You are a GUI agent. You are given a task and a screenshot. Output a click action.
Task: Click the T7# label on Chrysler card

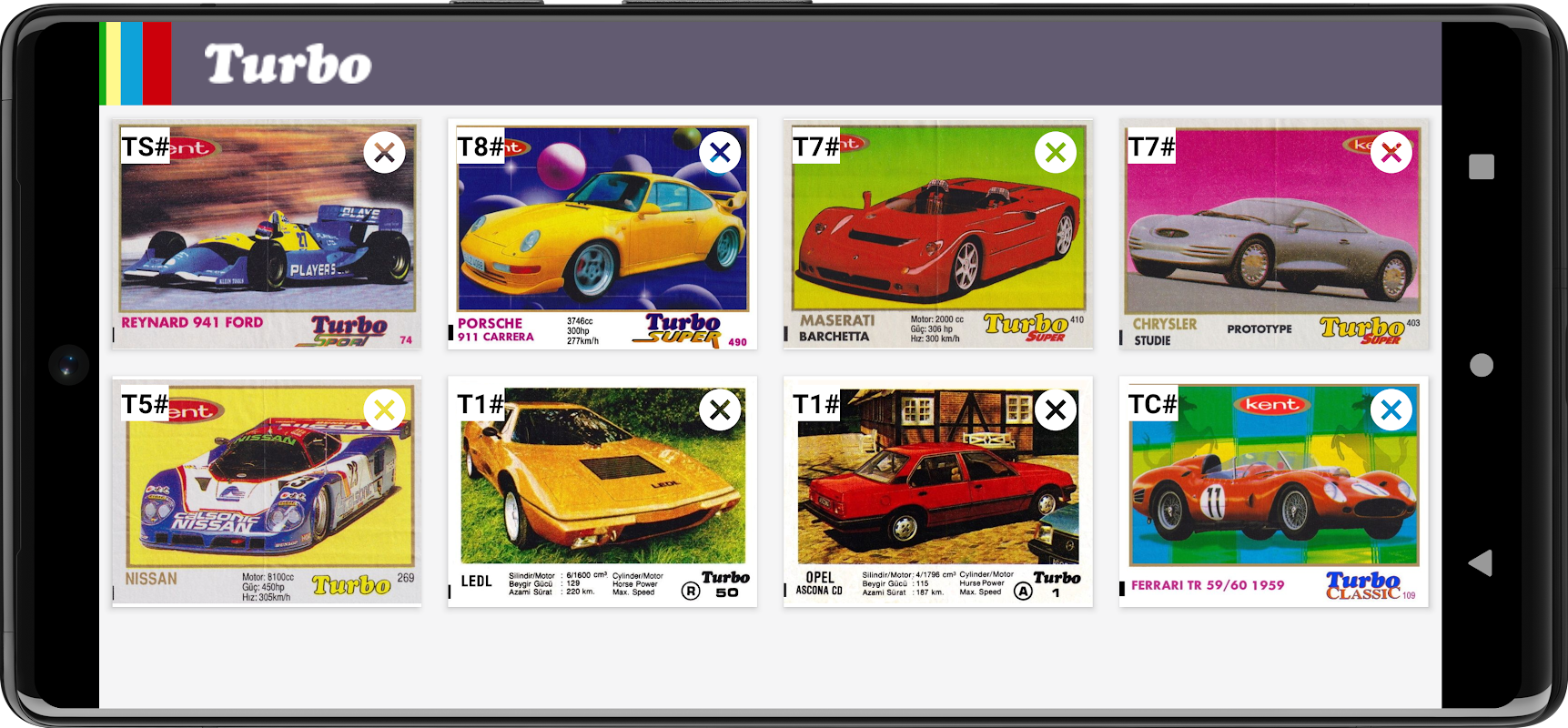click(1151, 147)
